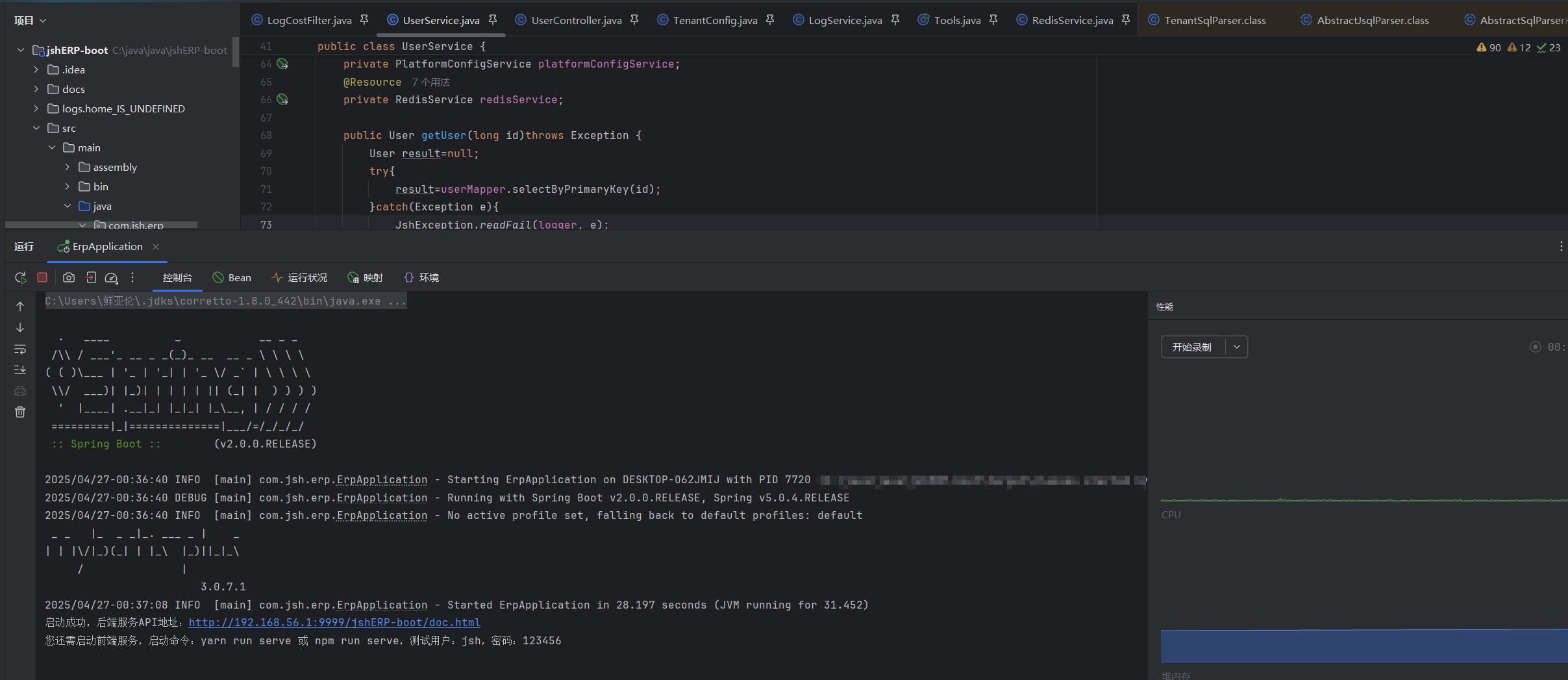1568x680 pixels.
Task: Click the bean gutter icon on line 64
Action: pos(282,64)
